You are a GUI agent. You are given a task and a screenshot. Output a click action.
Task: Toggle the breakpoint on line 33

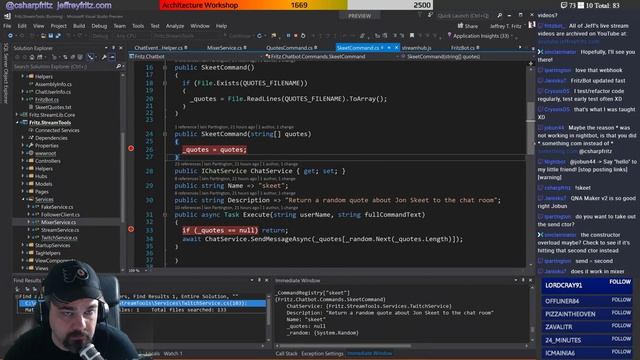(131, 229)
